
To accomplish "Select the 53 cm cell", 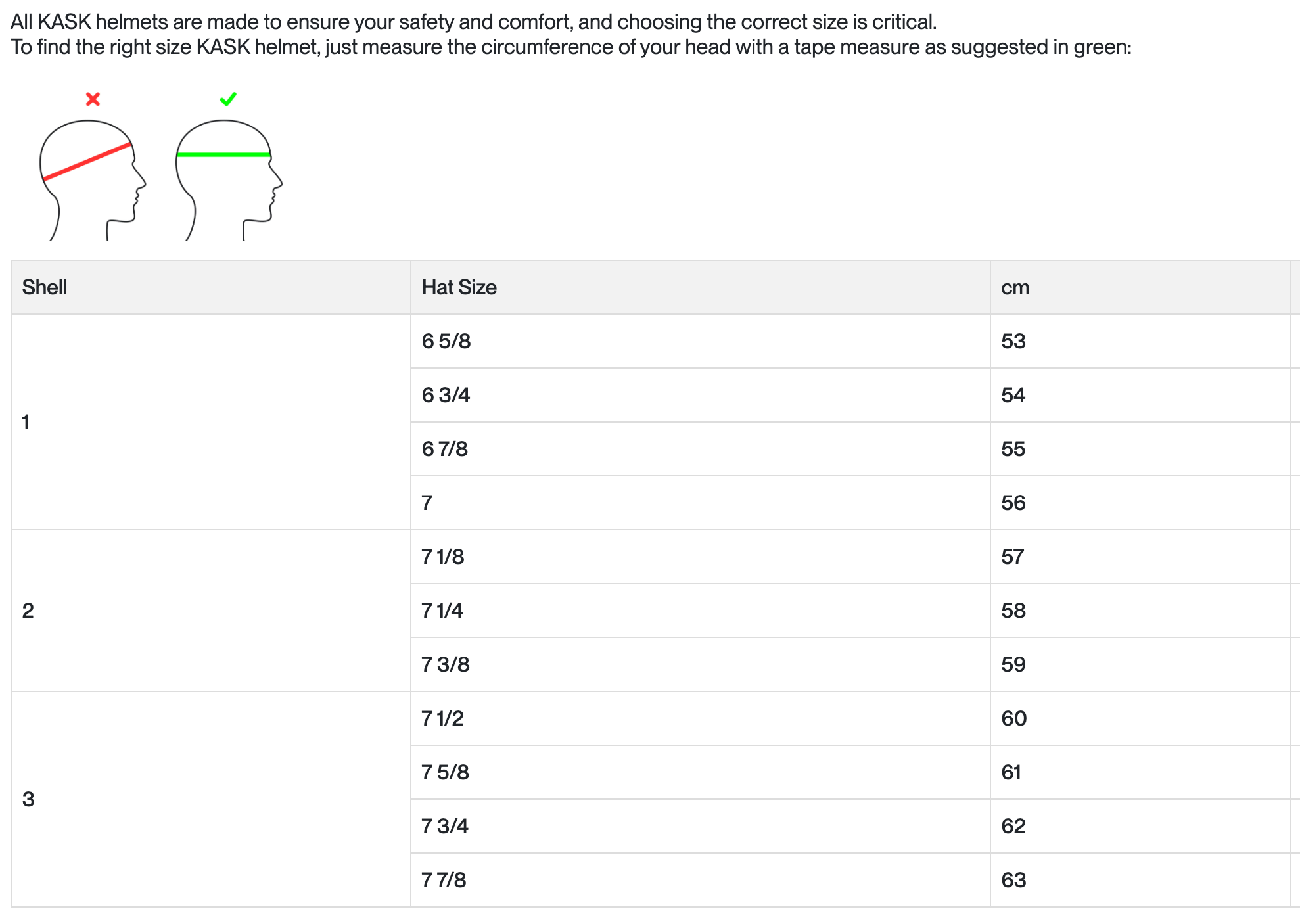I will click(x=1013, y=341).
